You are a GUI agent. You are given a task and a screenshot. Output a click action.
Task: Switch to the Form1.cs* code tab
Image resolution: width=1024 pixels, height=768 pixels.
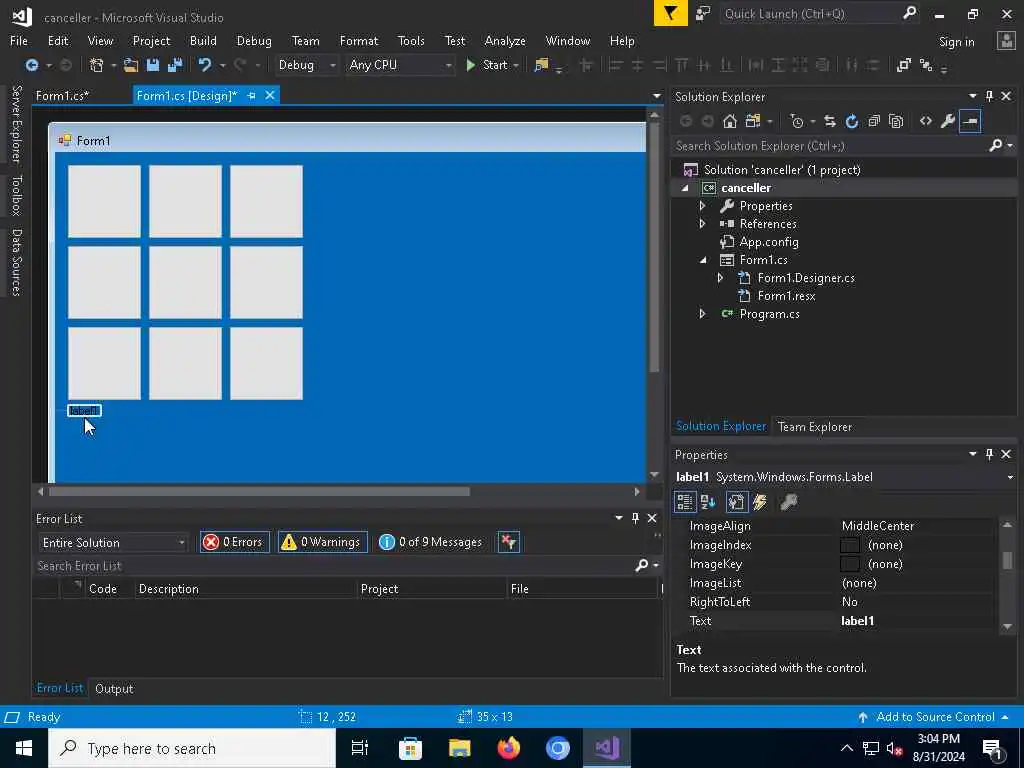[63, 95]
